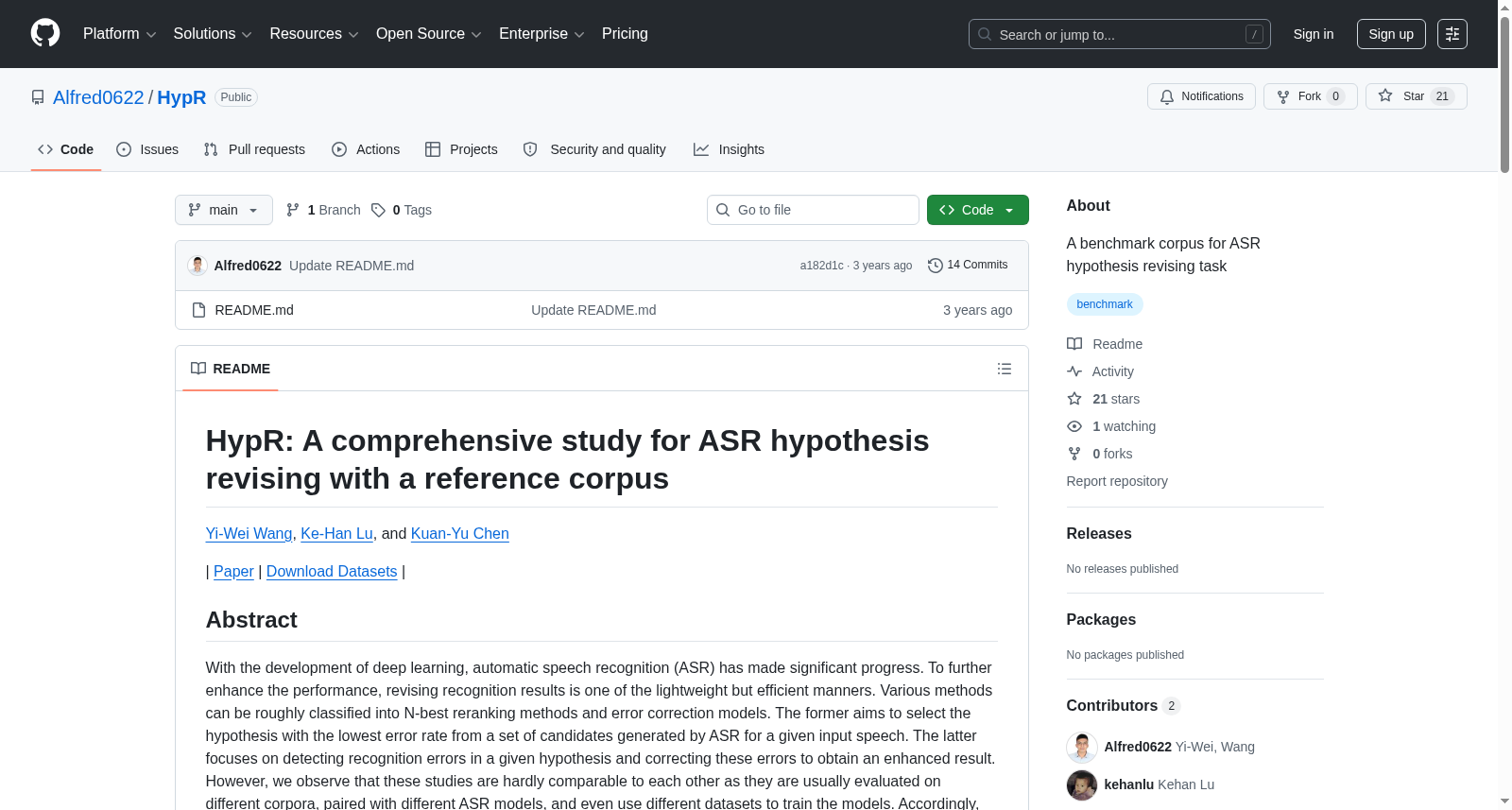Open the Actions tab

[x=366, y=149]
